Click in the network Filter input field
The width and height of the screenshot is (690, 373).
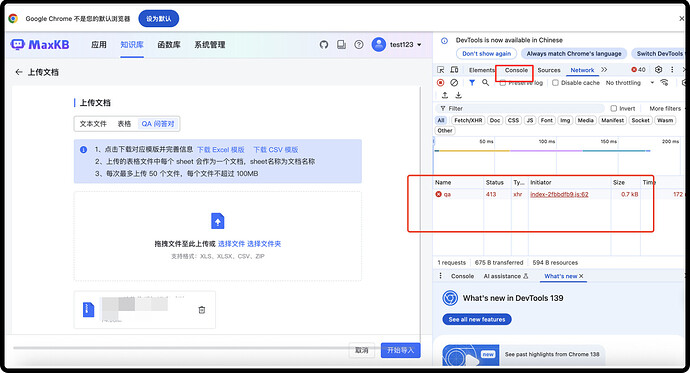(x=520, y=108)
